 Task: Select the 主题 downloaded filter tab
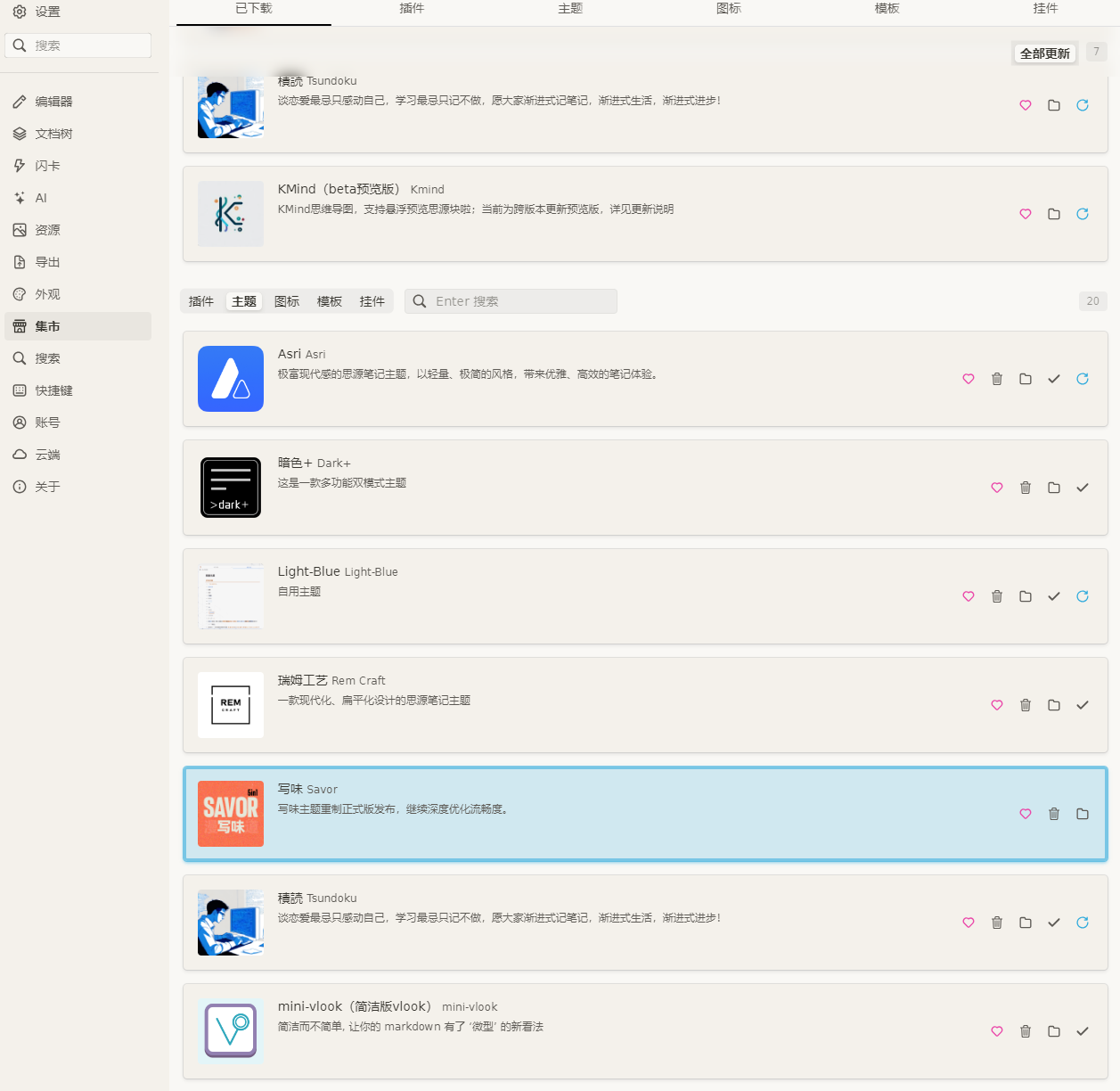click(x=244, y=301)
